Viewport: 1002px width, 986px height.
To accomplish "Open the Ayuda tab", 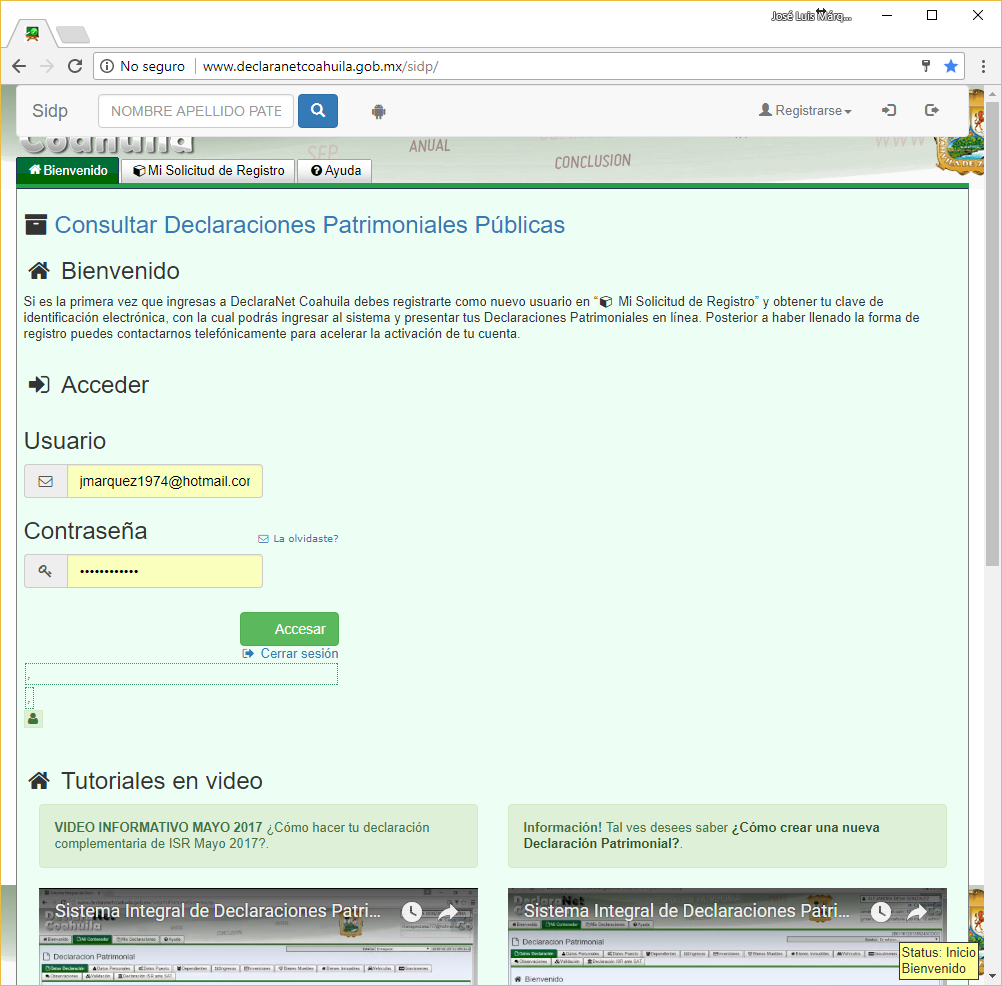I will pyautogui.click(x=336, y=171).
